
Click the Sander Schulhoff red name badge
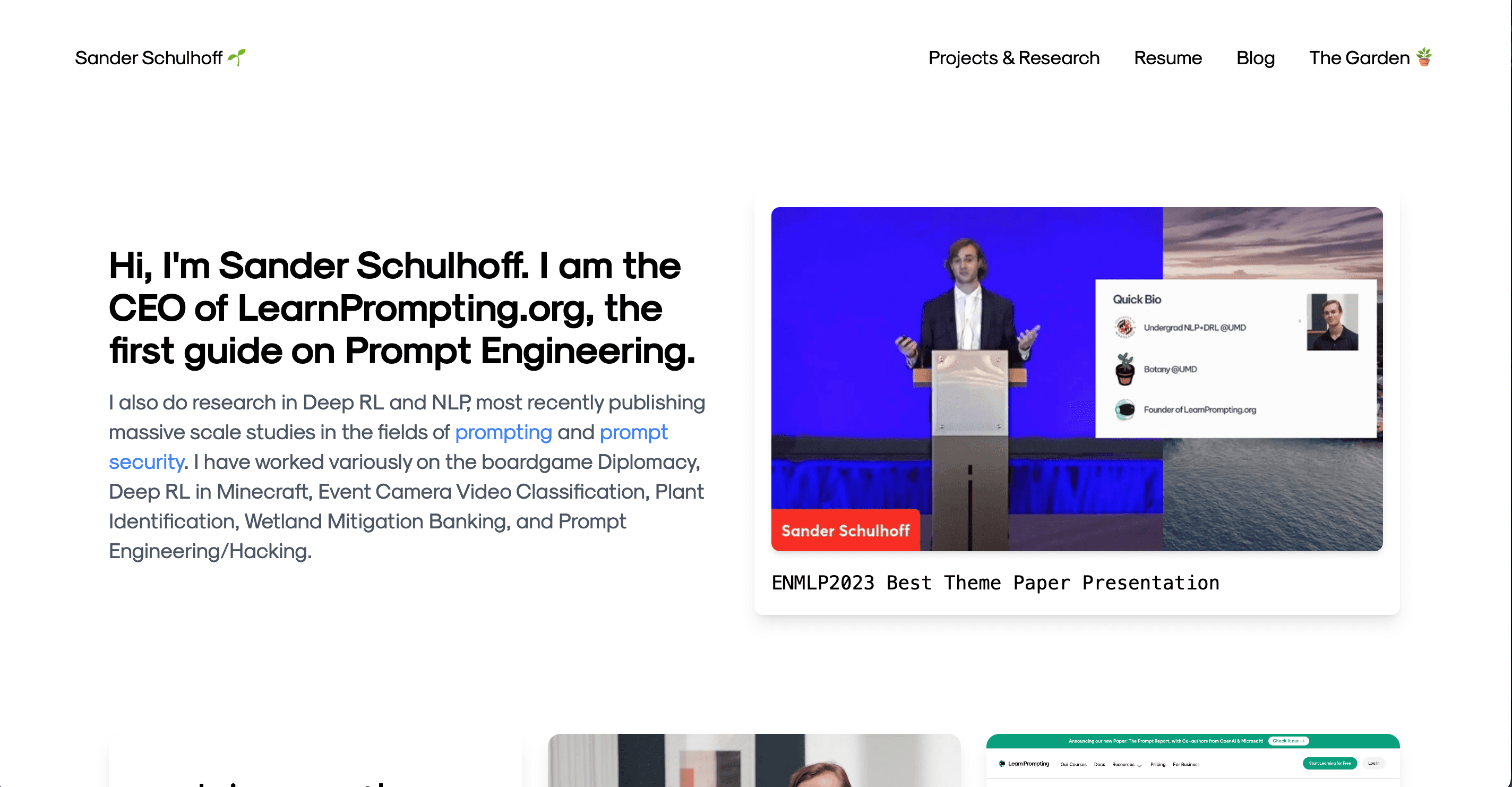click(x=845, y=530)
